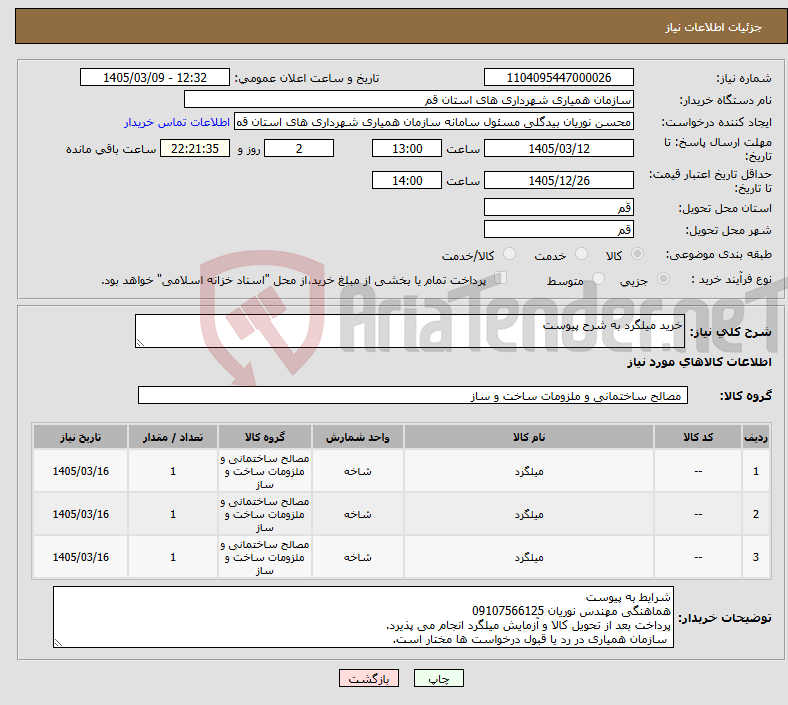Click the چاپ print button
The width and height of the screenshot is (788, 705).
click(x=439, y=678)
